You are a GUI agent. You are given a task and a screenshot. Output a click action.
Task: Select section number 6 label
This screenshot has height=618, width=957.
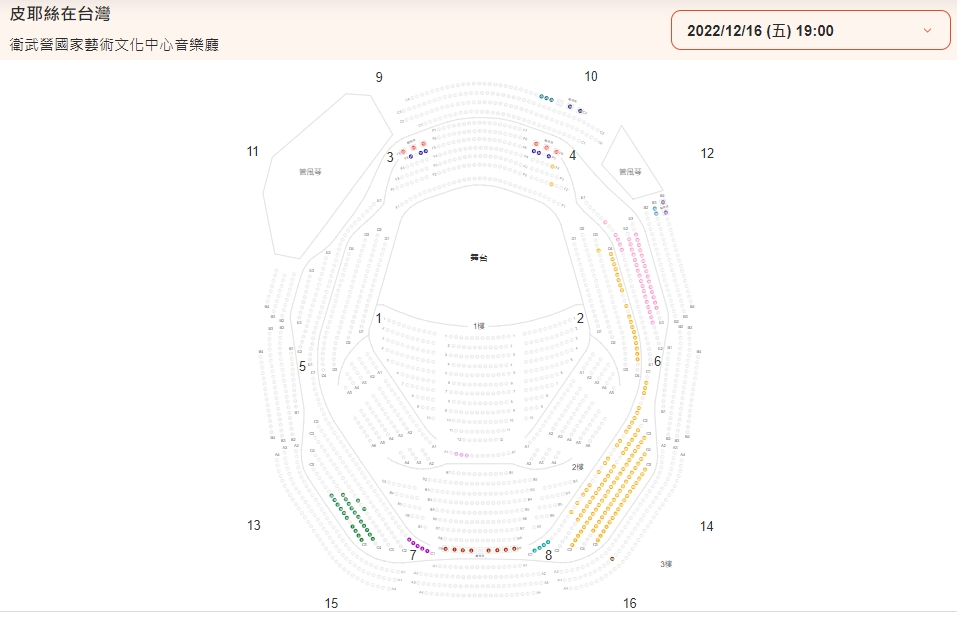coord(657,361)
